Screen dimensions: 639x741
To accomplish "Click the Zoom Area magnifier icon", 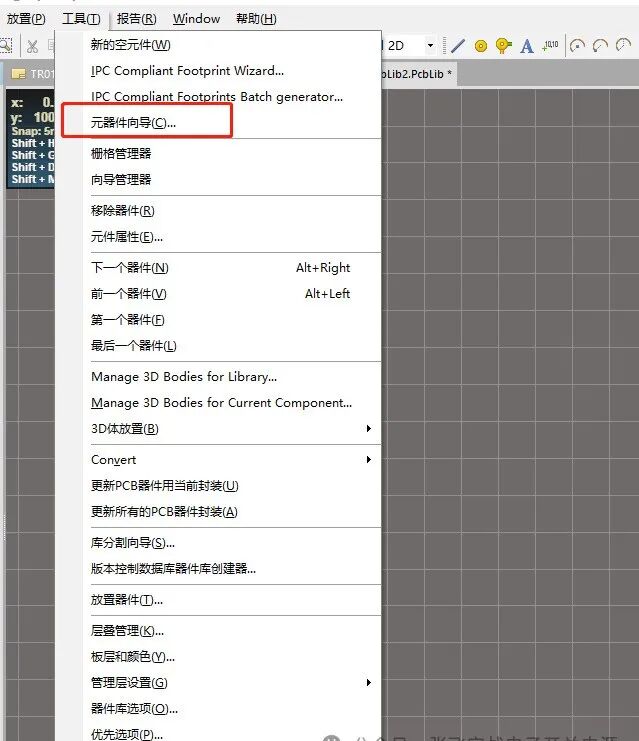I will 6,46.
